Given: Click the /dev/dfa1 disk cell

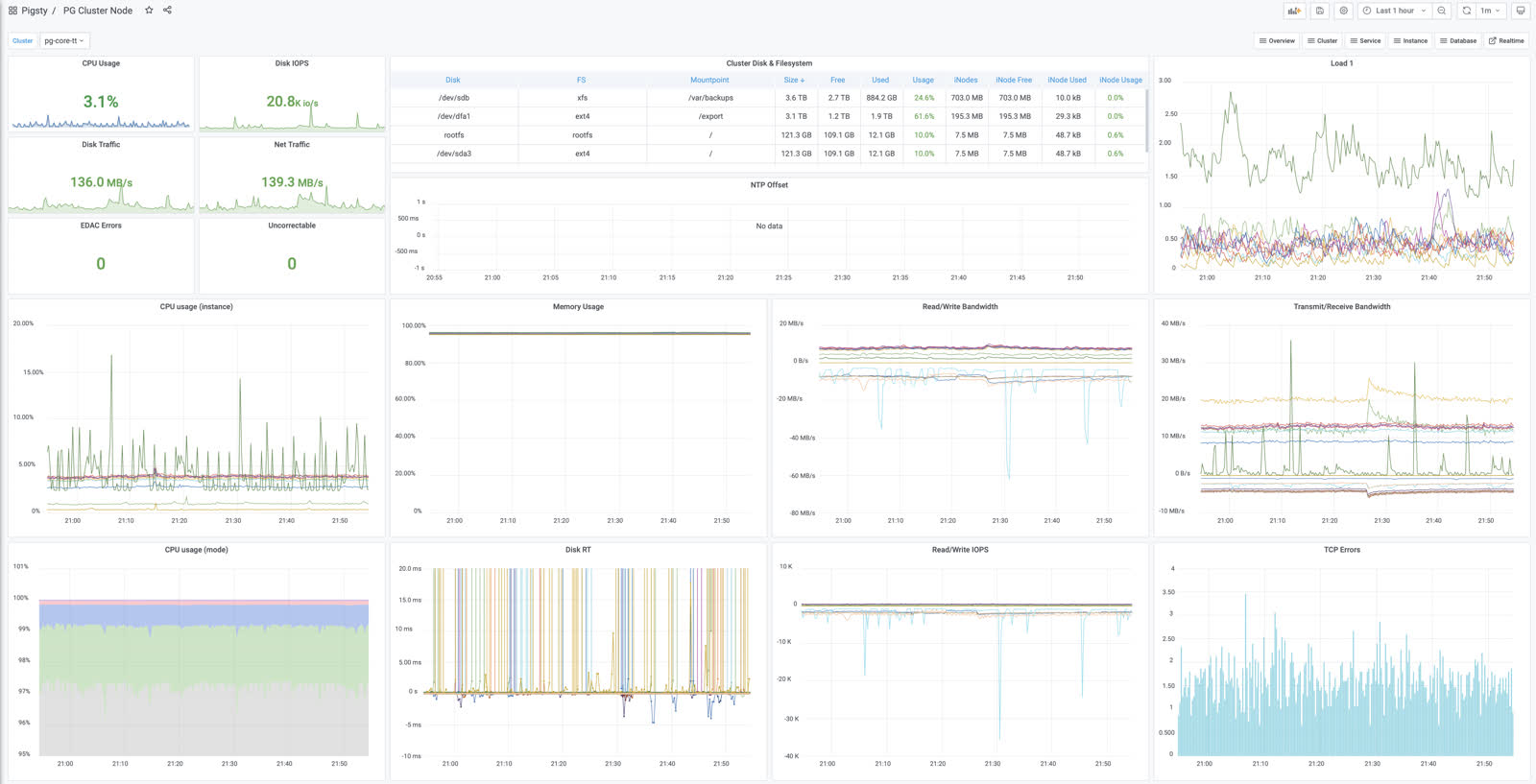Looking at the screenshot, I should point(454,116).
